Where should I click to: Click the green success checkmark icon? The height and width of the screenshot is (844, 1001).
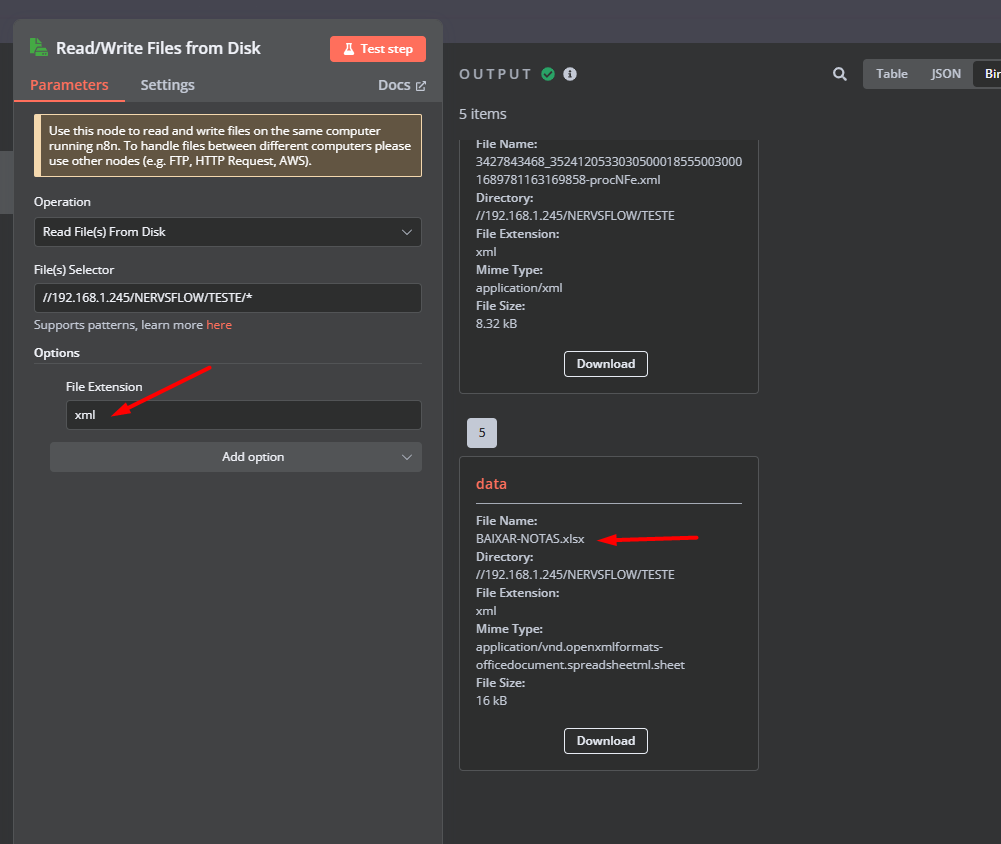point(548,74)
